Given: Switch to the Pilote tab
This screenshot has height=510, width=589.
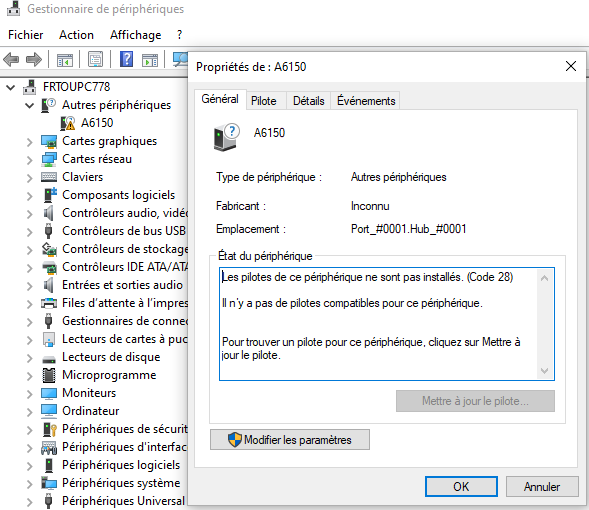Looking at the screenshot, I should coord(263,101).
